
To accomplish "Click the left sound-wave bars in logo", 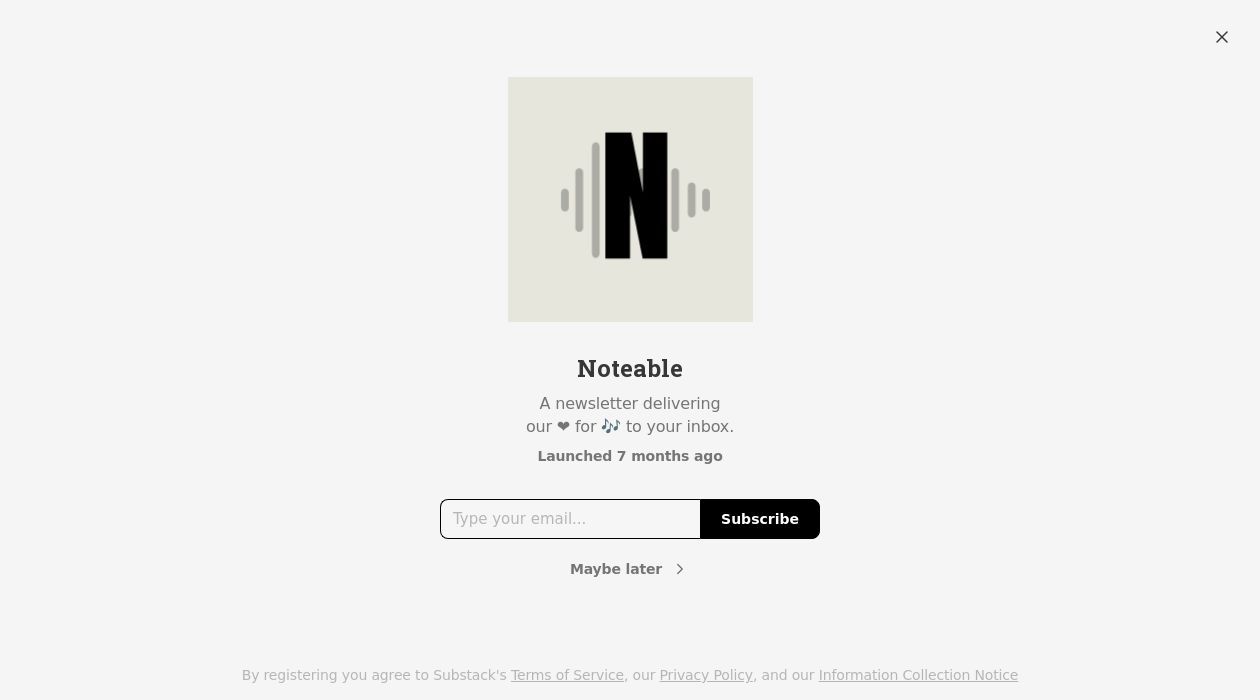I will [582, 200].
